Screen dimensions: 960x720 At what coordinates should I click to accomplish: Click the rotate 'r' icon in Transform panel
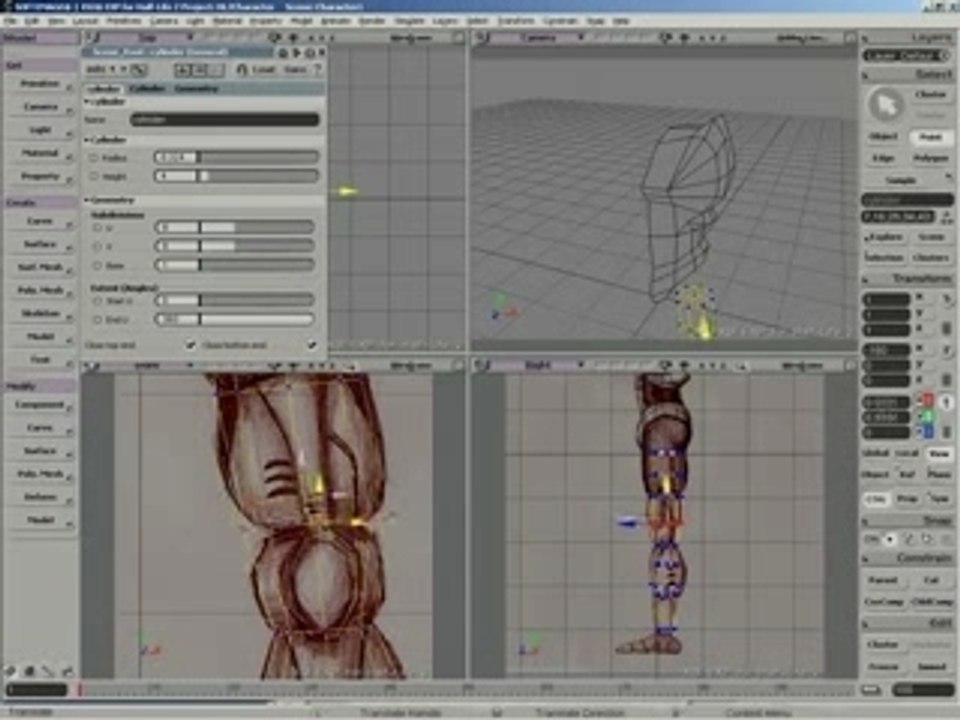(947, 351)
